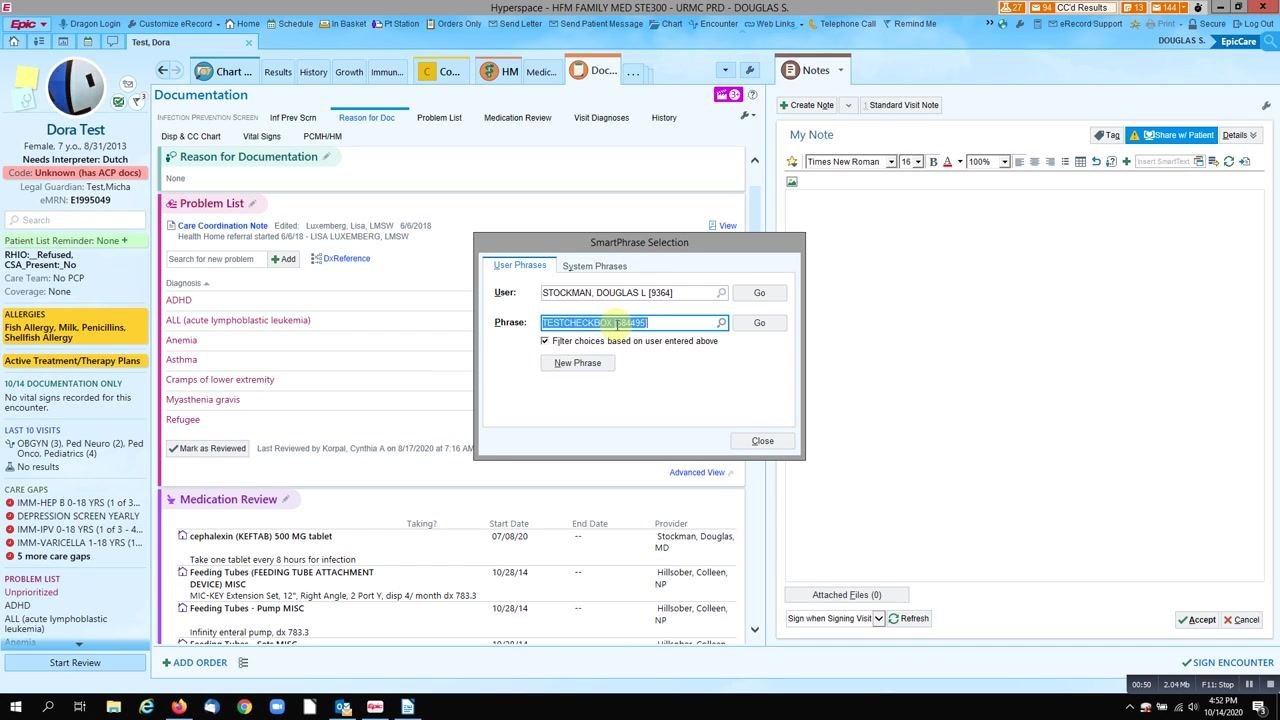Toggle Filter choices based on user checkbox

545,341
